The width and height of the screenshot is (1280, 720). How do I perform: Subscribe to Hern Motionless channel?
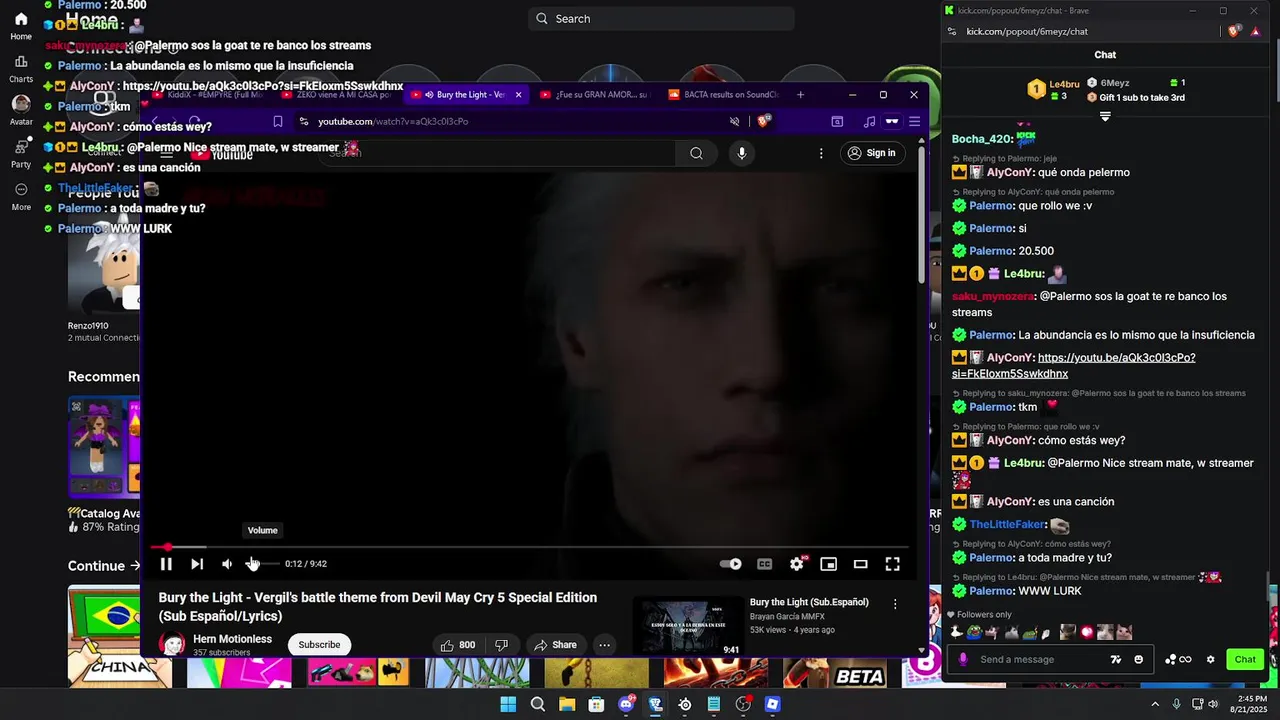pyautogui.click(x=319, y=645)
